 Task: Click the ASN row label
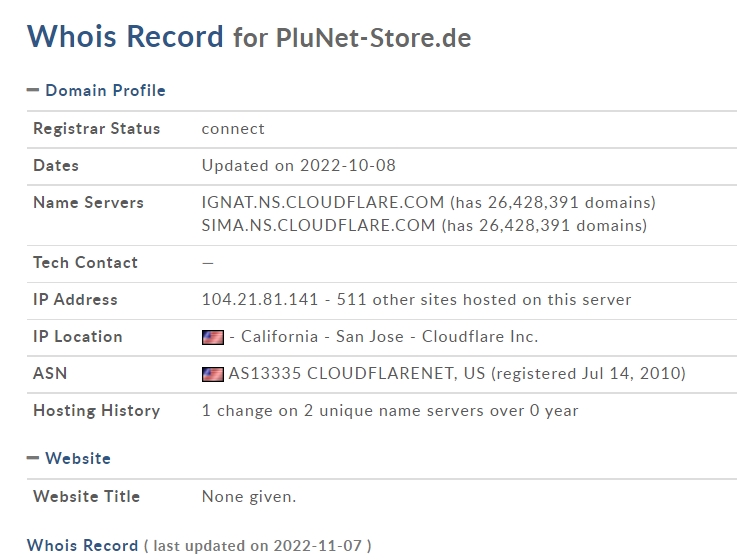pos(50,373)
